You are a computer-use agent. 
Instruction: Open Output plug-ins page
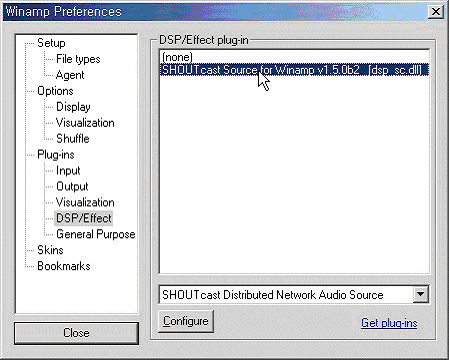(72, 186)
